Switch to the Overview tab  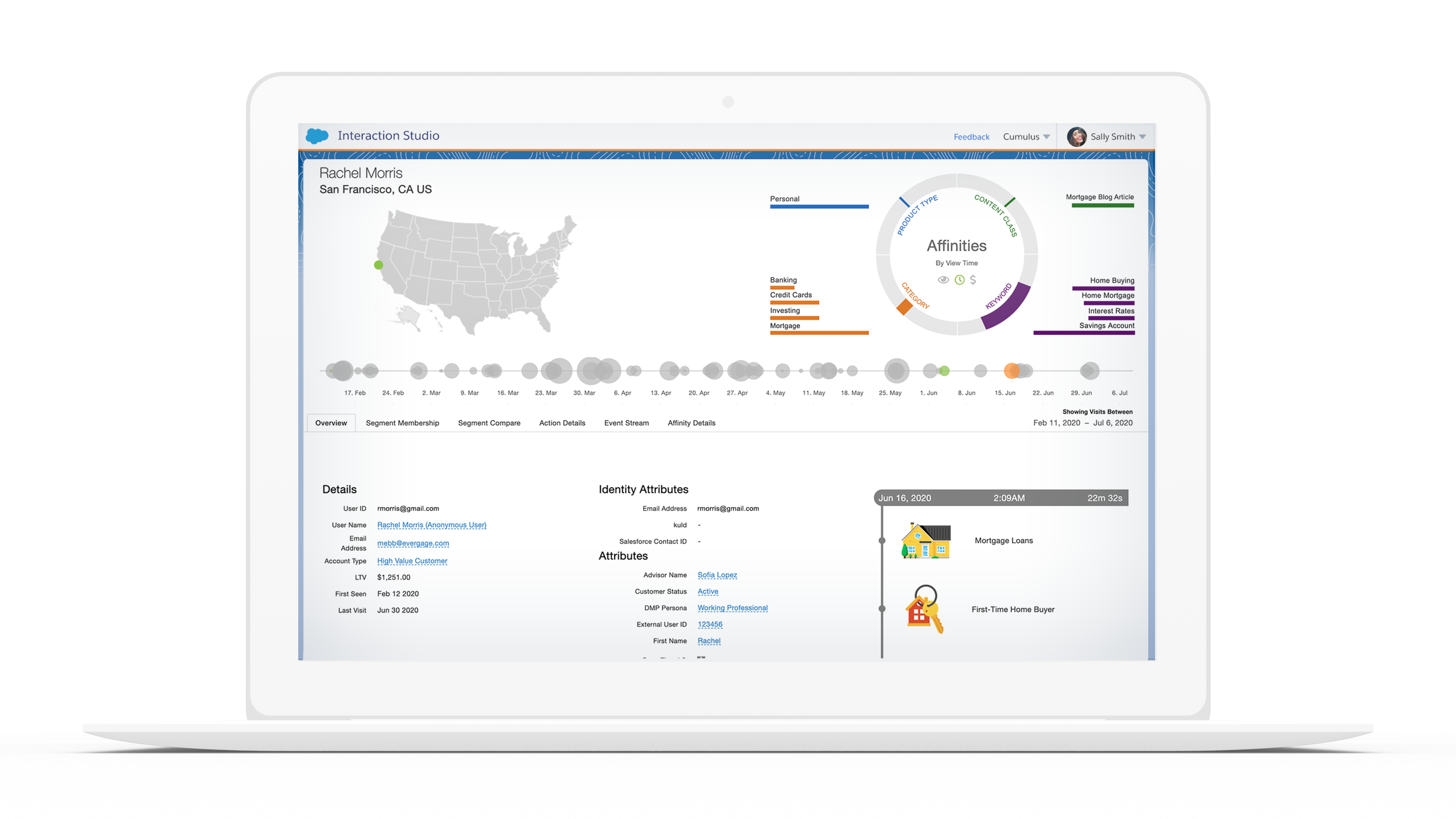pyautogui.click(x=331, y=423)
